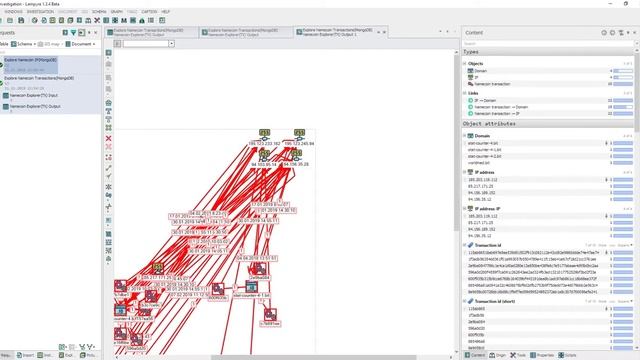The height and width of the screenshot is (360, 640).
Task: Click the first circle icon in Content header
Action: coord(604,33)
